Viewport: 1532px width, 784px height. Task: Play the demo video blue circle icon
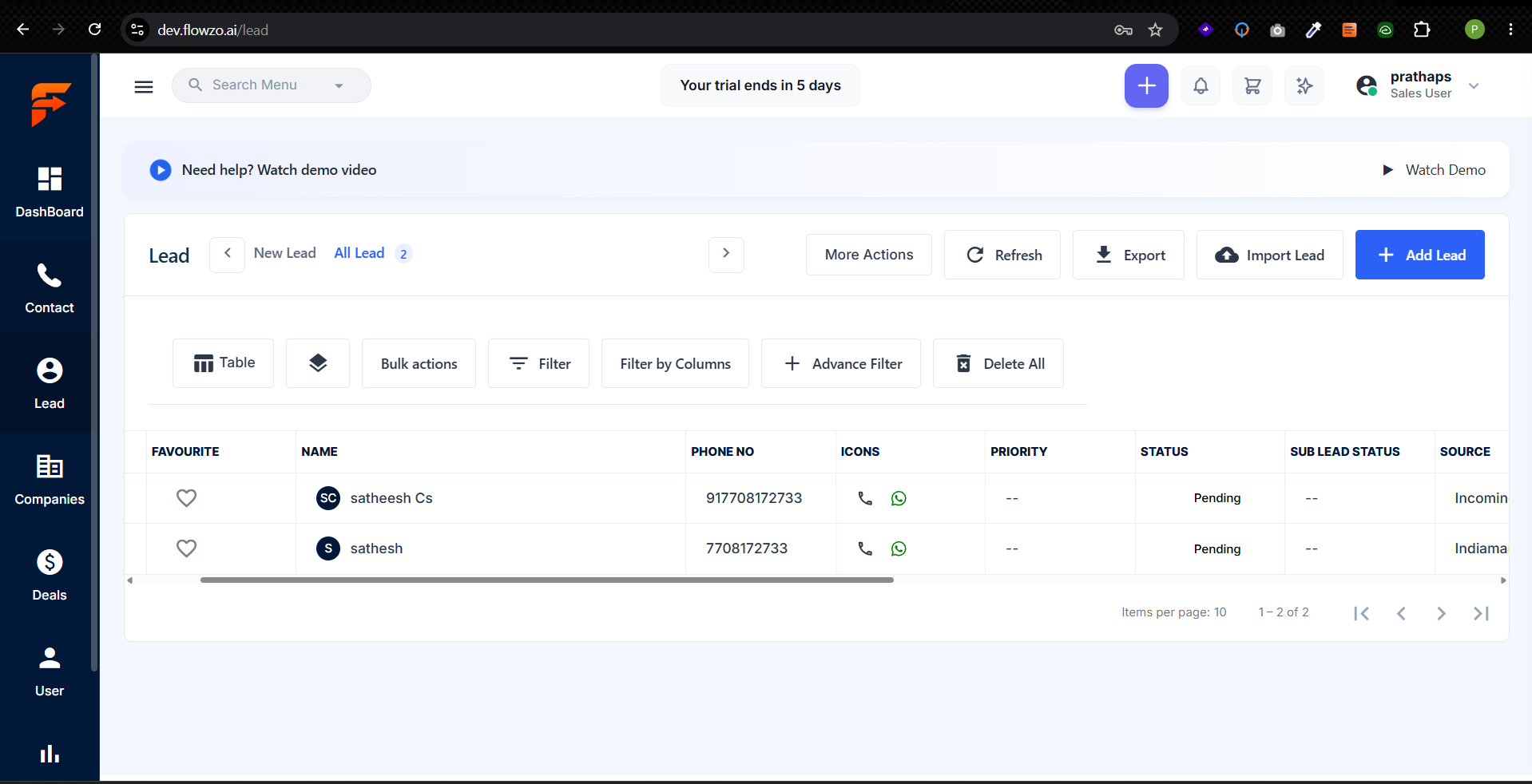tap(161, 170)
